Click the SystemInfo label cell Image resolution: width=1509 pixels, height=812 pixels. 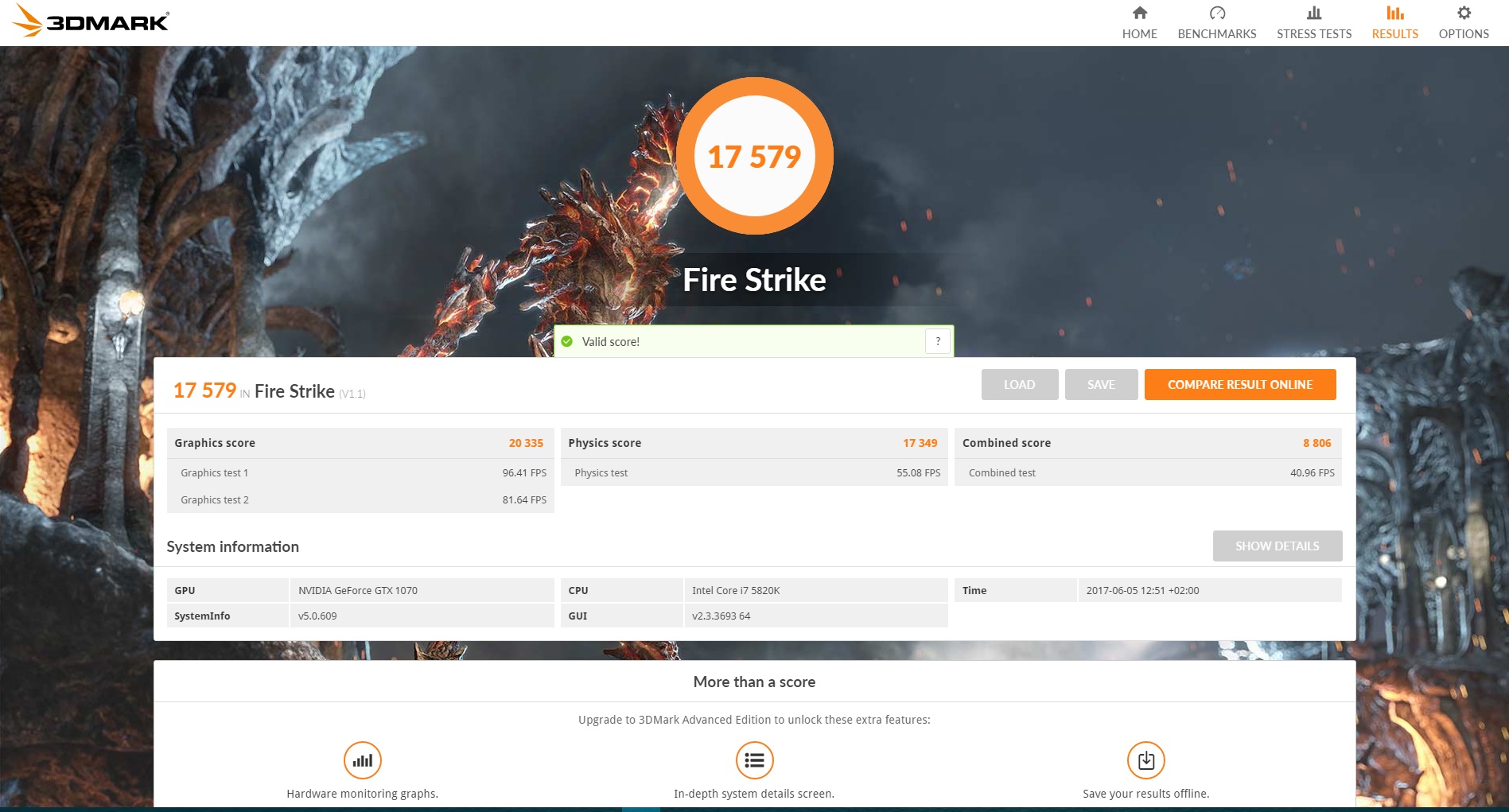(x=228, y=616)
